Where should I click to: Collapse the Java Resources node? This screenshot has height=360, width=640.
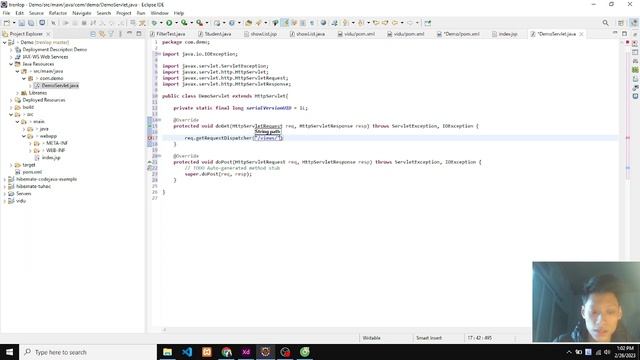pos(11,64)
